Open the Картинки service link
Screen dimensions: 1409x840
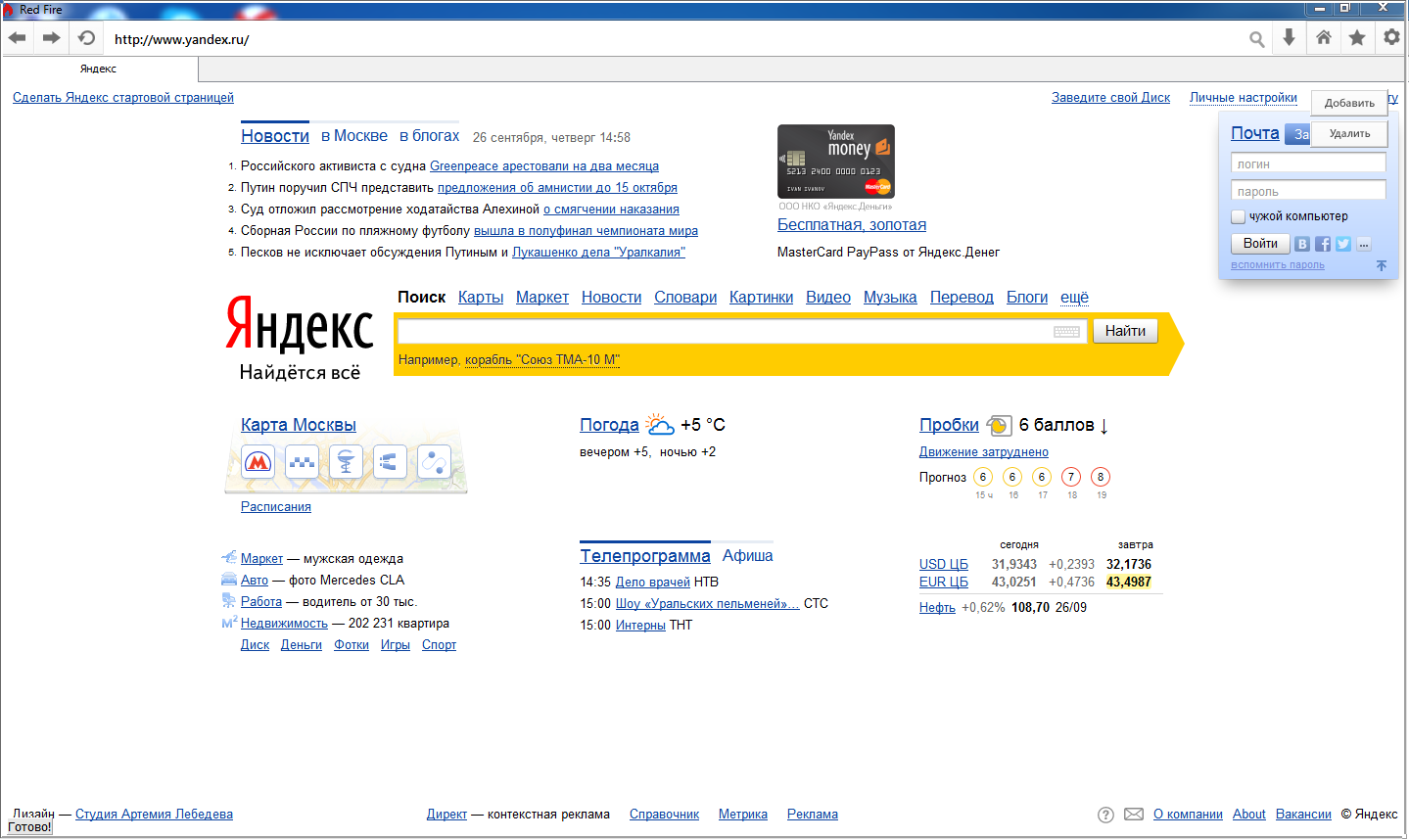[761, 298]
